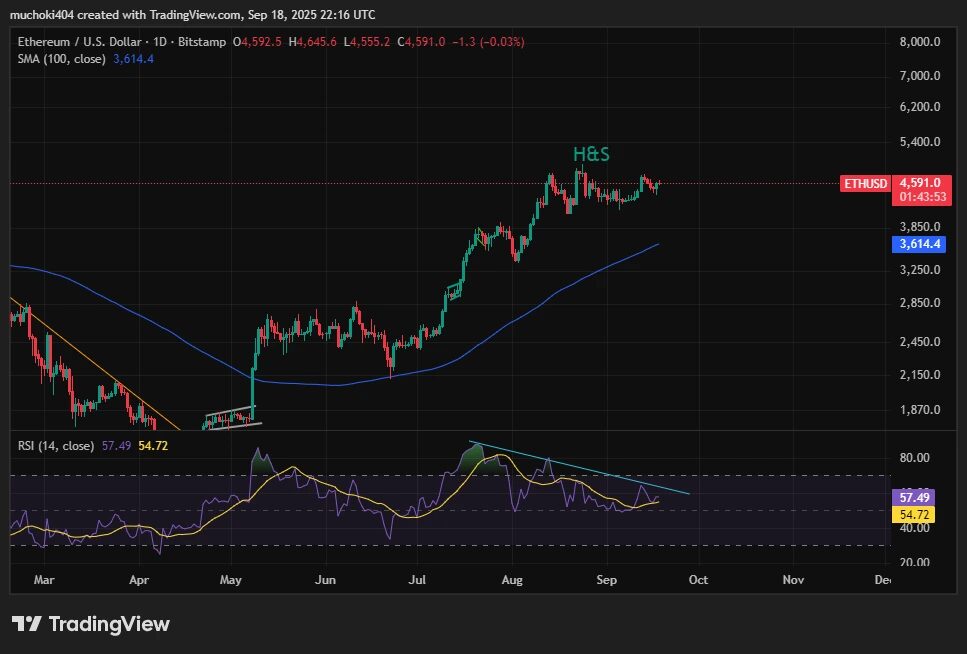Click the TradingView wordmark next to the logo

pos(108,624)
